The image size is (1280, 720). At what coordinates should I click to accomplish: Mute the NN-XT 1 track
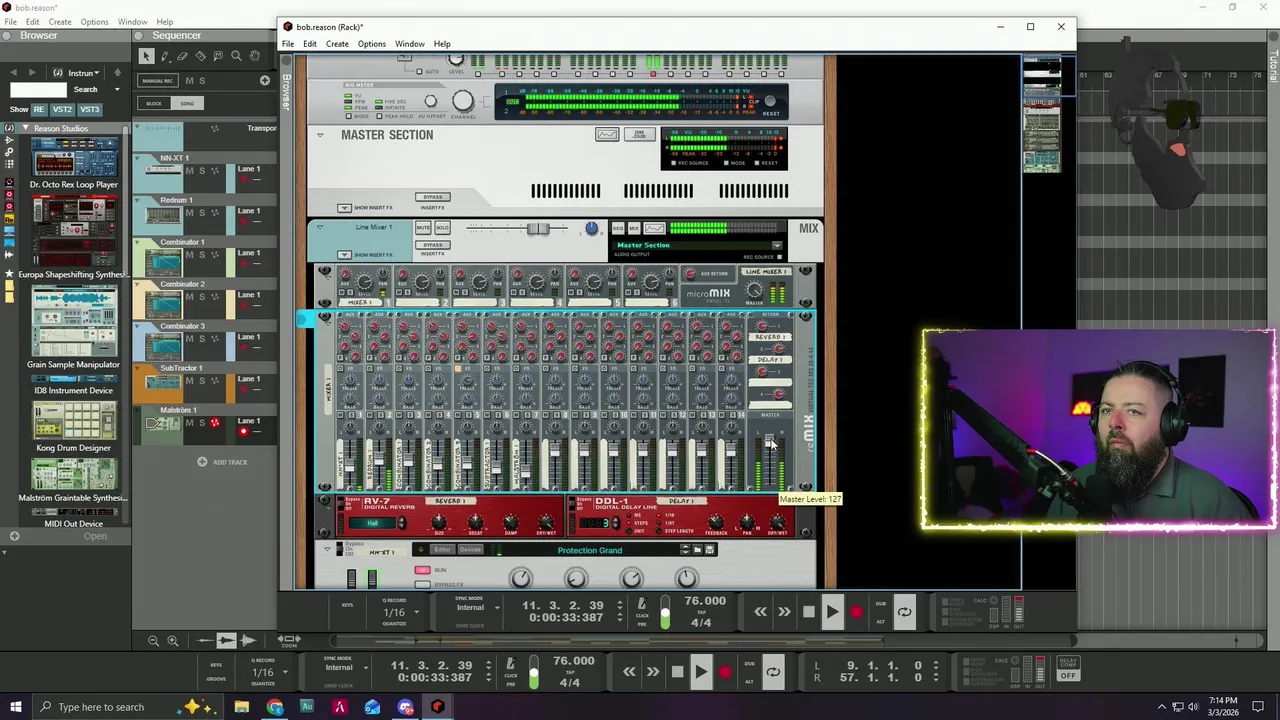pyautogui.click(x=189, y=171)
